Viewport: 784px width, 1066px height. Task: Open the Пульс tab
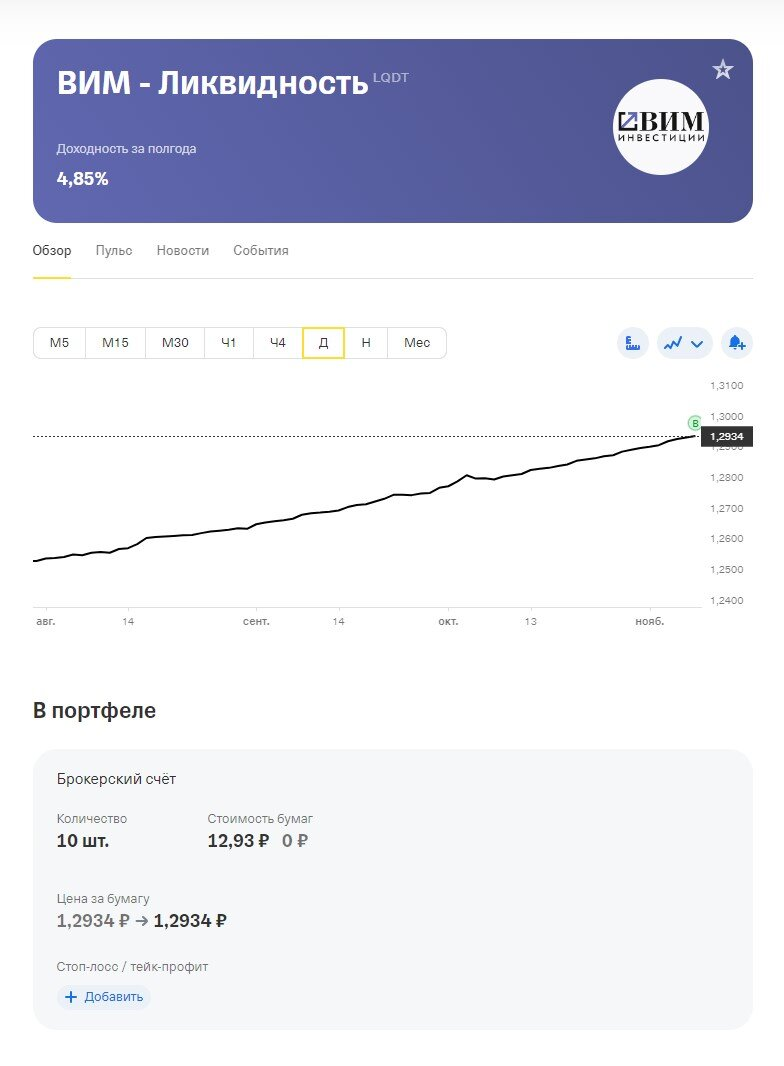coord(114,251)
